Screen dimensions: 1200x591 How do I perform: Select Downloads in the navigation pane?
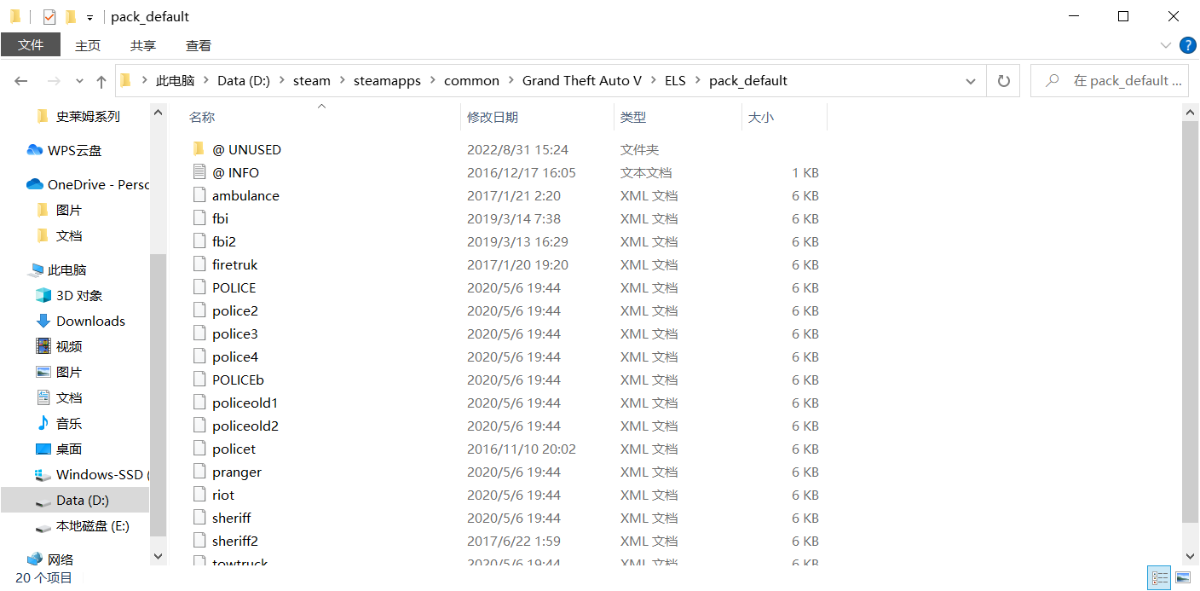point(90,321)
